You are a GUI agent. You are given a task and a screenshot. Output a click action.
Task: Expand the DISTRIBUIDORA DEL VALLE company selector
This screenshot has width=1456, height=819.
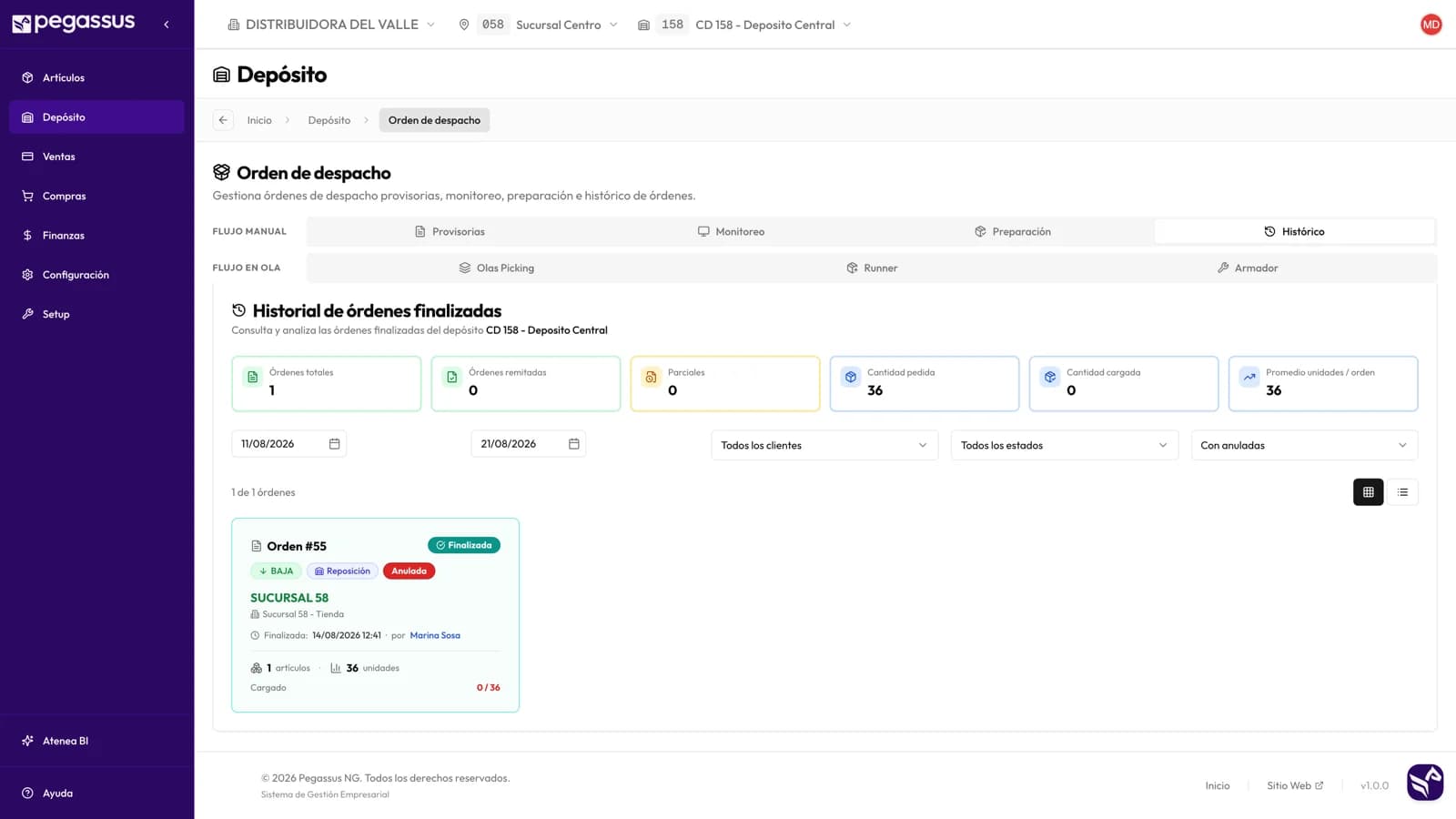331,25
